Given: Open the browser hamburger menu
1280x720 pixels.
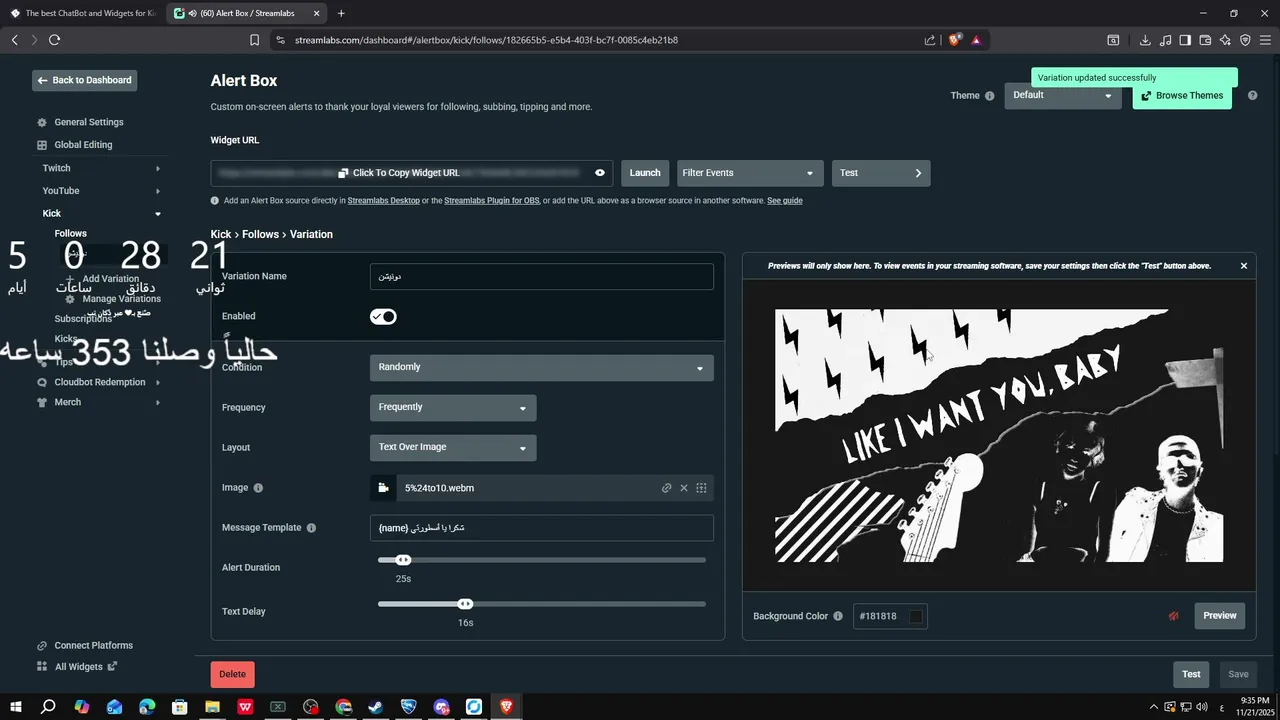Looking at the screenshot, I should click(x=1265, y=40).
